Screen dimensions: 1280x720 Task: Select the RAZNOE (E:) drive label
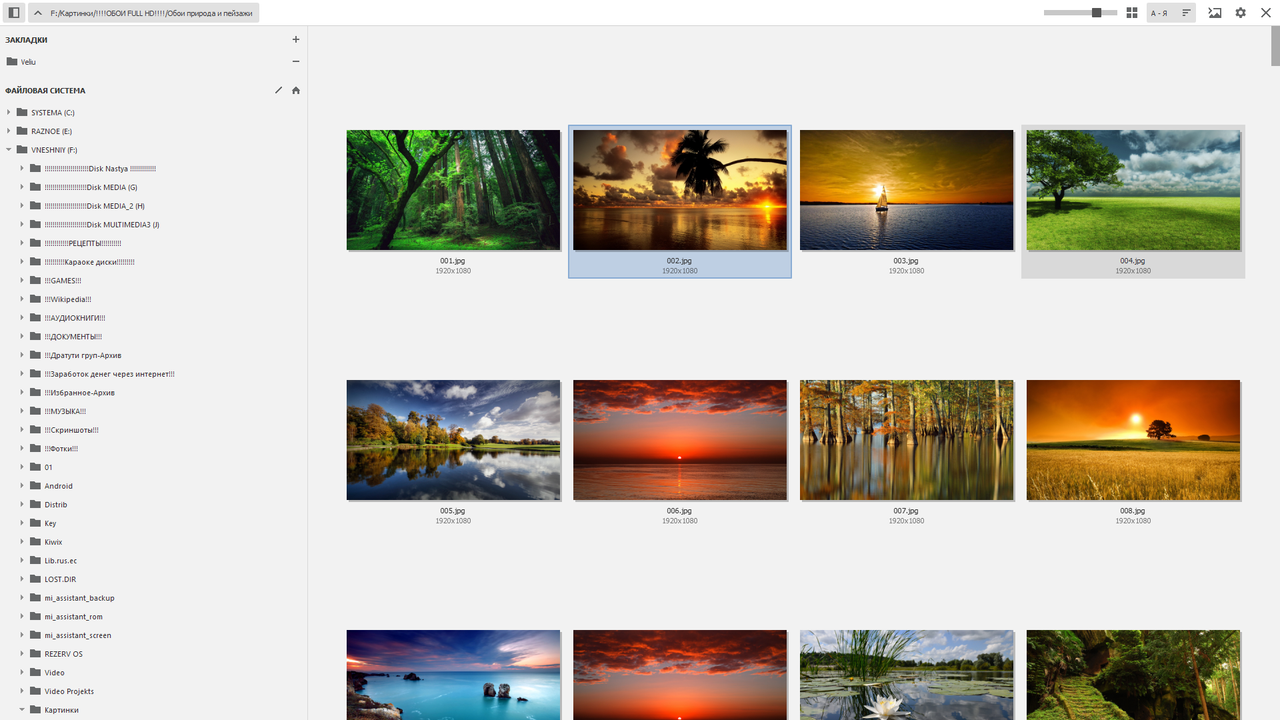click(51, 131)
